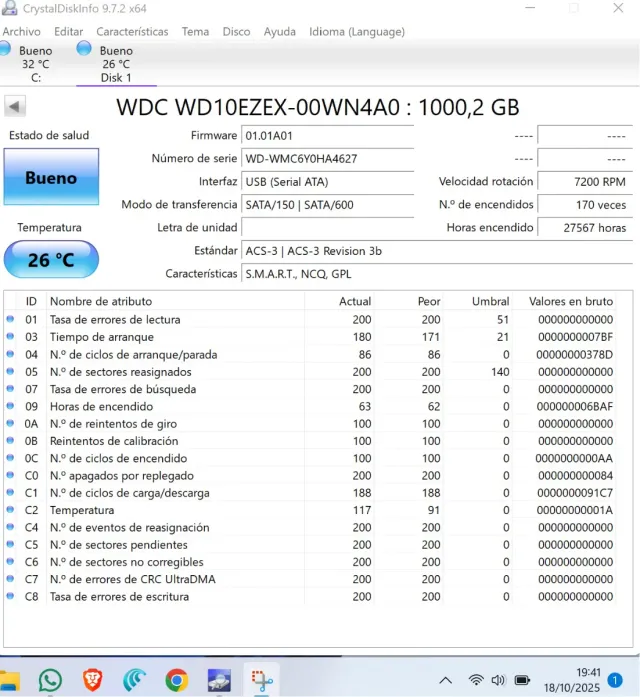
Task: Select raw value 0000000091C7
Action: coord(575,493)
